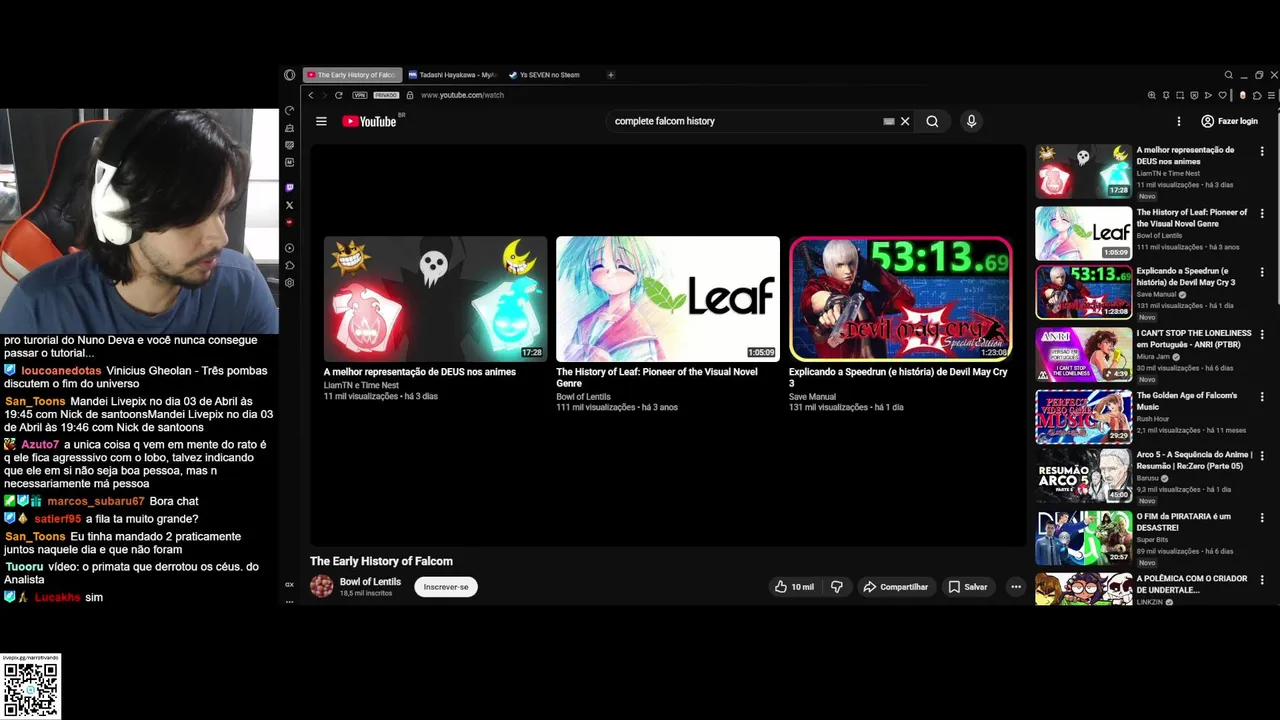Click the padlock site info icon
The width and height of the screenshot is (1280, 720).
coord(410,95)
